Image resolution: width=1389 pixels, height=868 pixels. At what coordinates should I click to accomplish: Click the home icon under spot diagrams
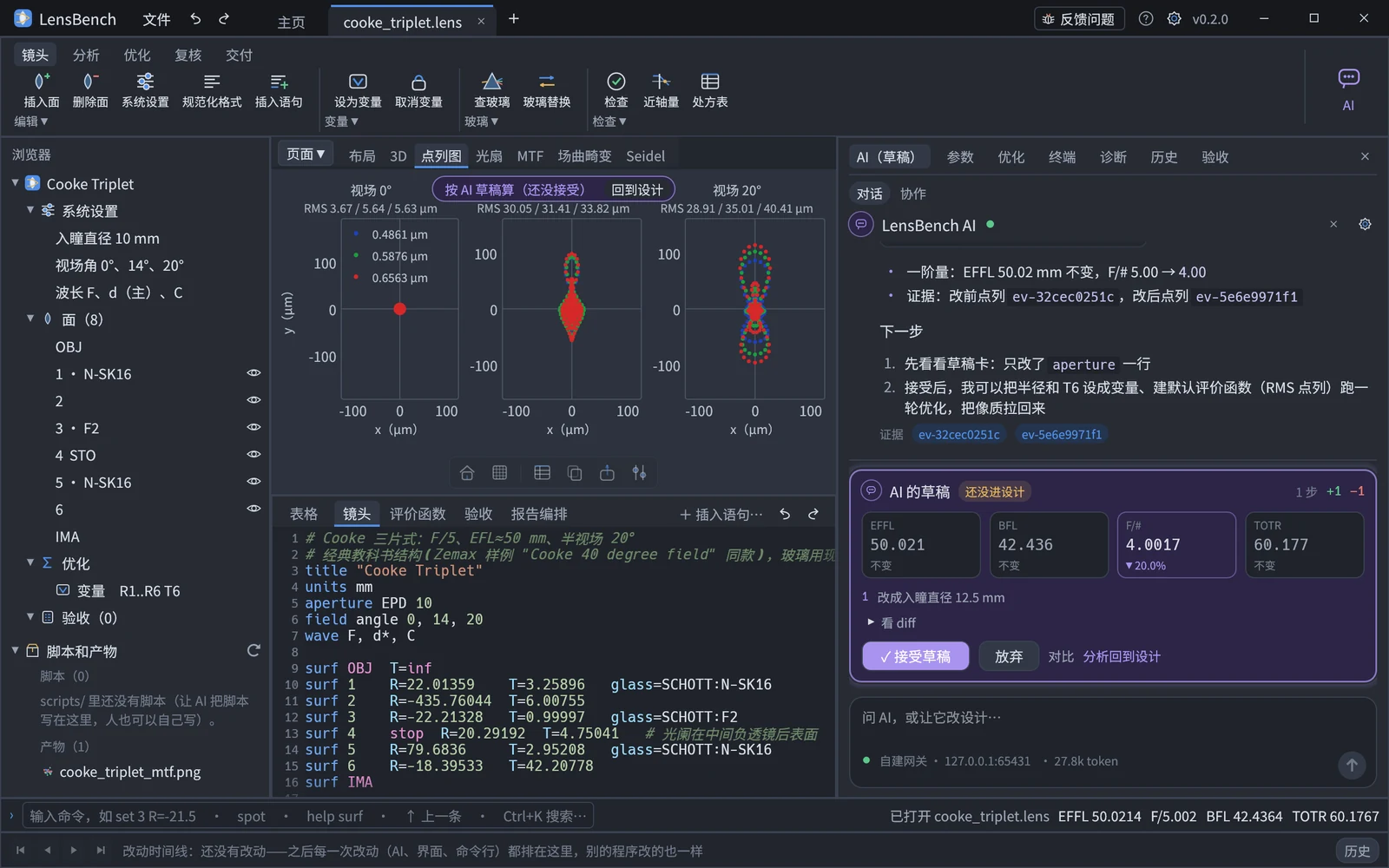point(467,473)
